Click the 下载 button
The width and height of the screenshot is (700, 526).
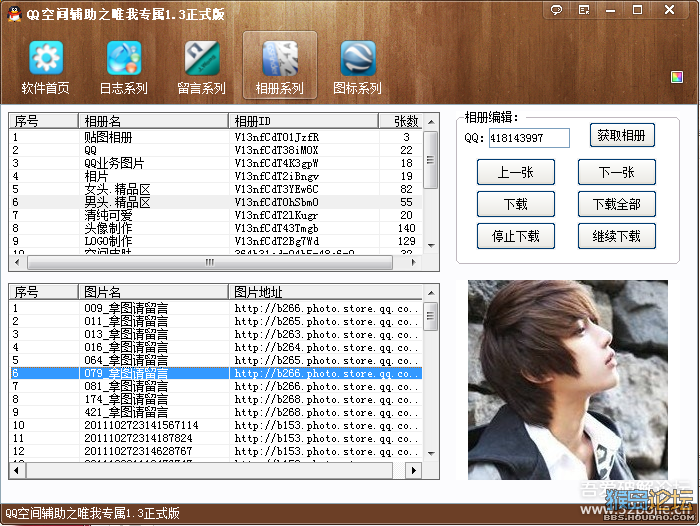click(x=516, y=204)
